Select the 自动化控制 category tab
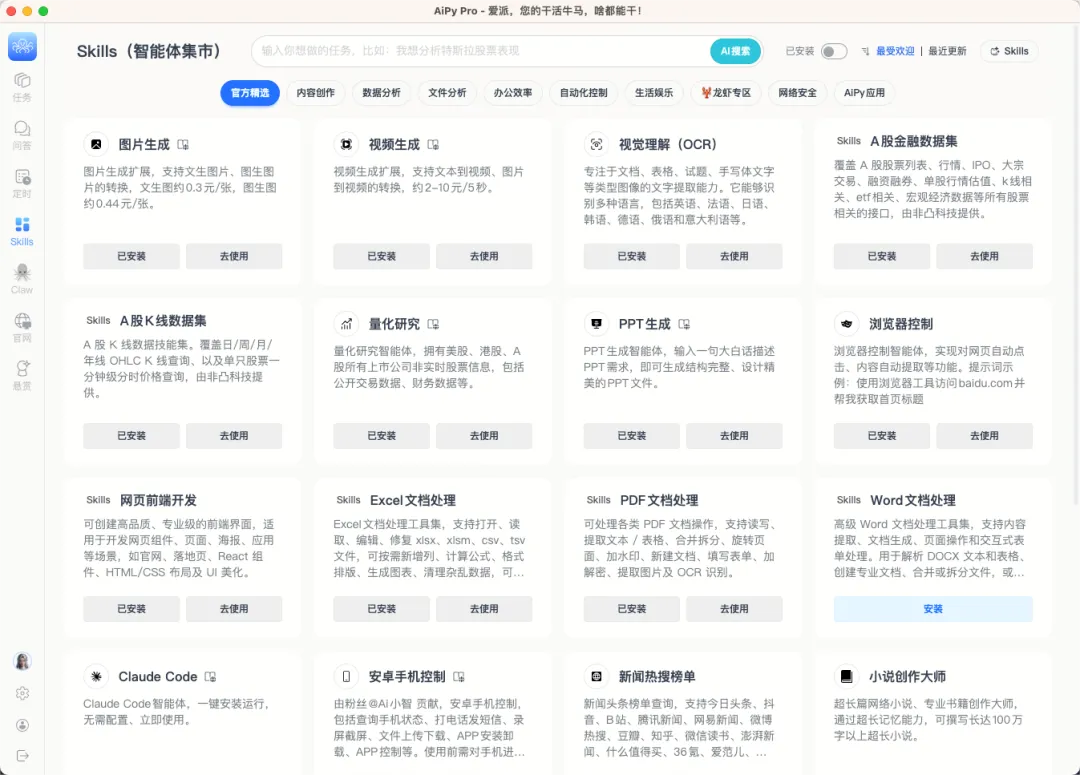This screenshot has width=1080, height=775. coord(583,93)
